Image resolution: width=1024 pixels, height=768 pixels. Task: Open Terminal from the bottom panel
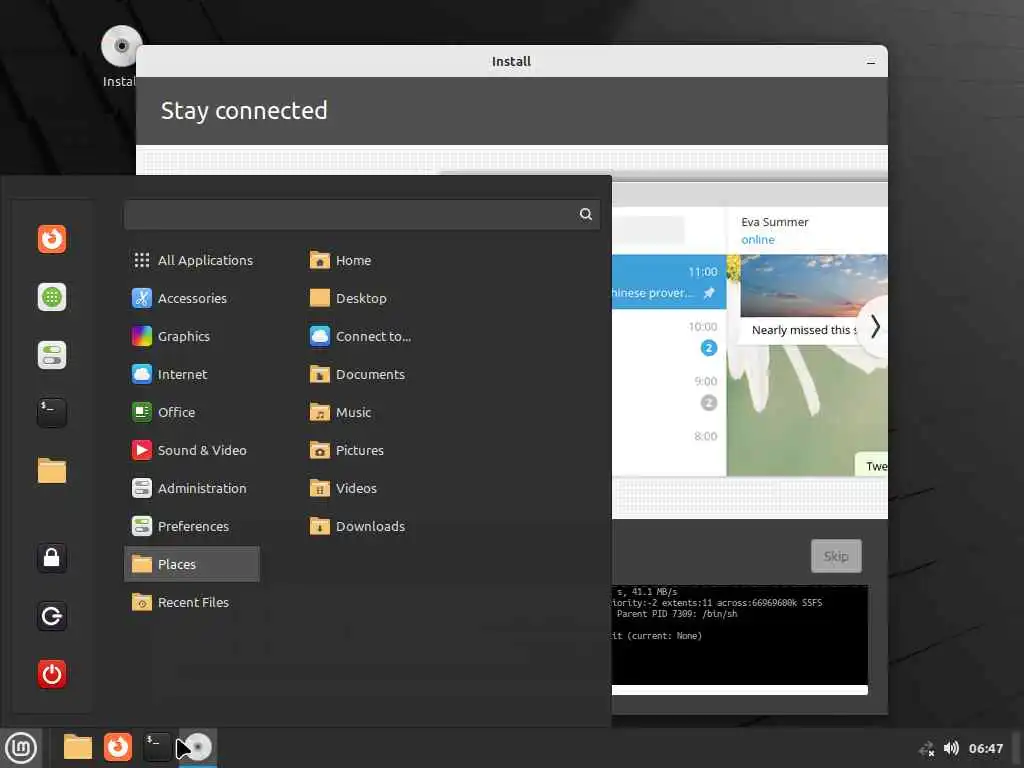(x=157, y=747)
